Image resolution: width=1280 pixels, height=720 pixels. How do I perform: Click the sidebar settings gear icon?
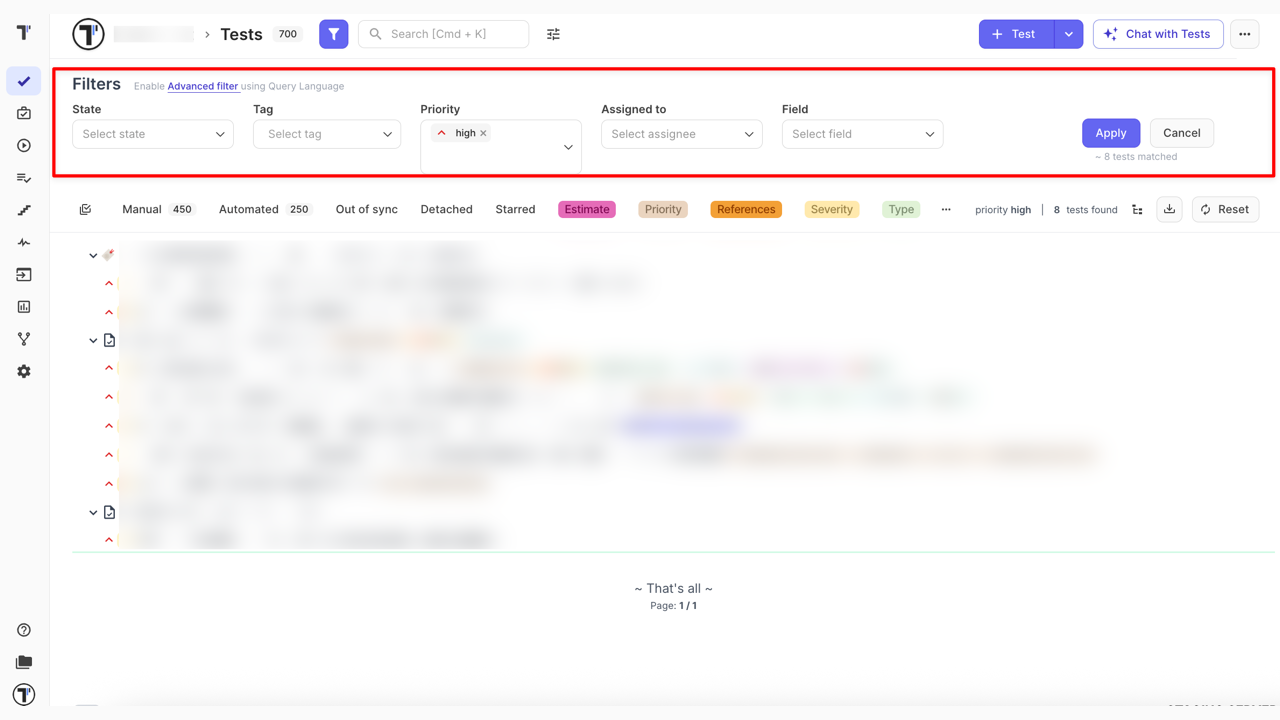click(x=24, y=372)
